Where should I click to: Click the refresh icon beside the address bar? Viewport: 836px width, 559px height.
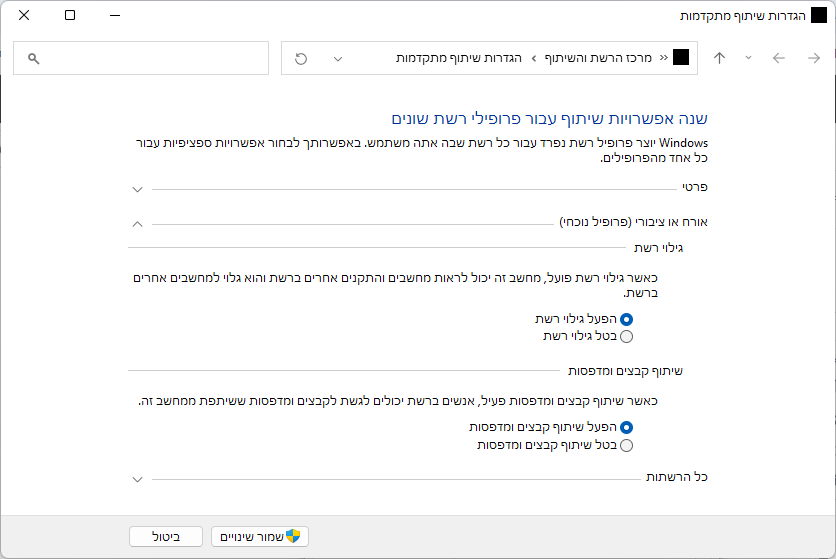point(301,59)
